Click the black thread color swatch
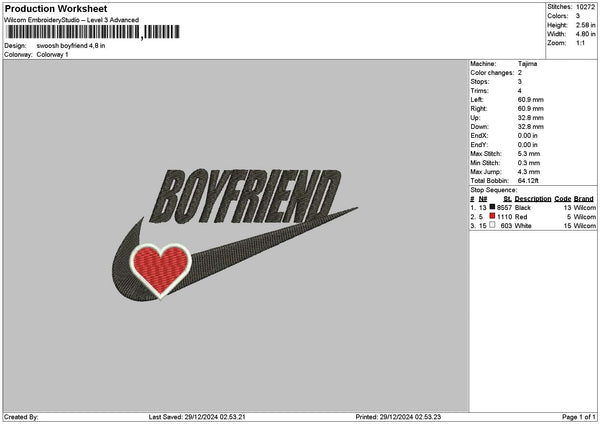Screen dimensions: 600x424 (492, 207)
